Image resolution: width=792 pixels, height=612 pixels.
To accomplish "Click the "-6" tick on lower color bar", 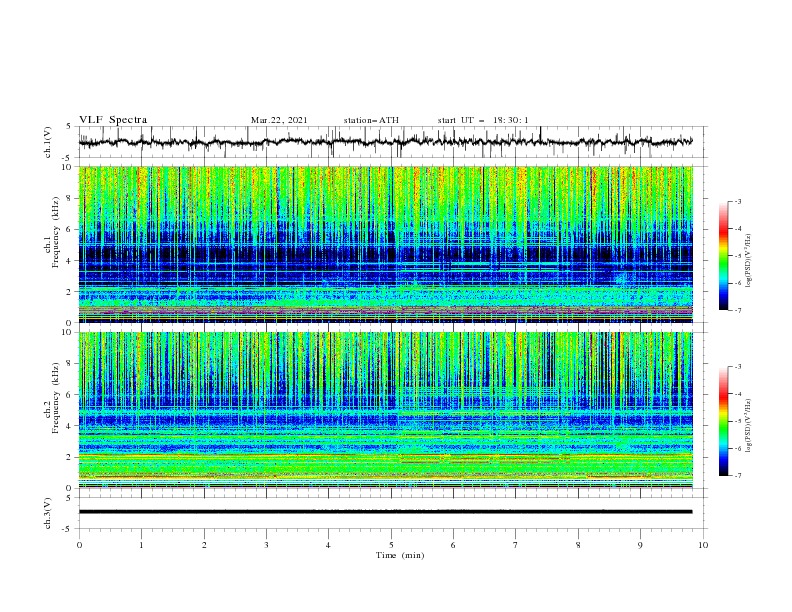I will coord(737,448).
